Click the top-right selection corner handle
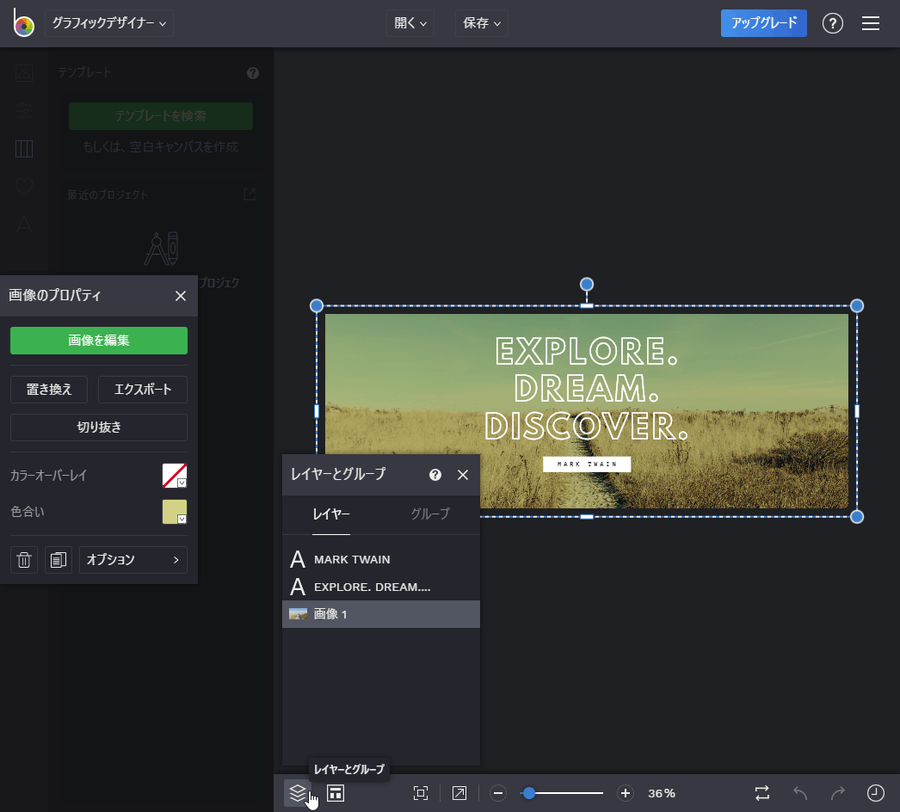Screen dimensions: 900x812 pyautogui.click(x=857, y=306)
